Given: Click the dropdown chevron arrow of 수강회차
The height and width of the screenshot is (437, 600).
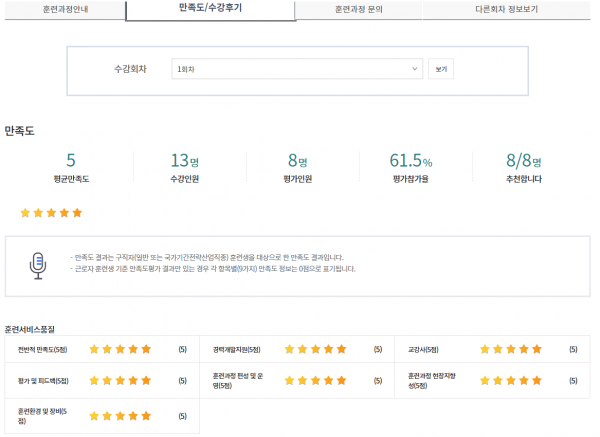Looking at the screenshot, I should [414, 69].
